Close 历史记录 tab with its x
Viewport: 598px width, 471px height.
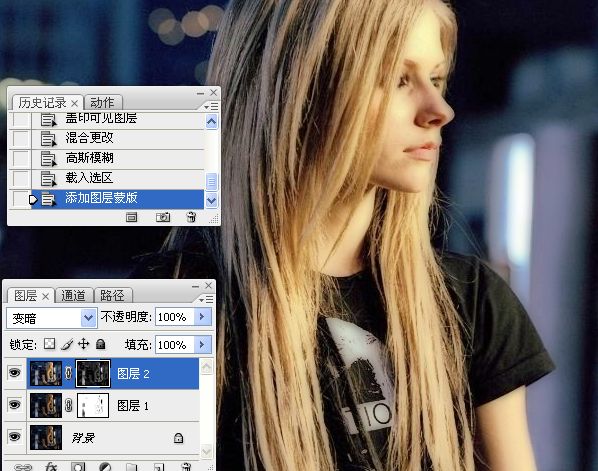click(x=75, y=103)
